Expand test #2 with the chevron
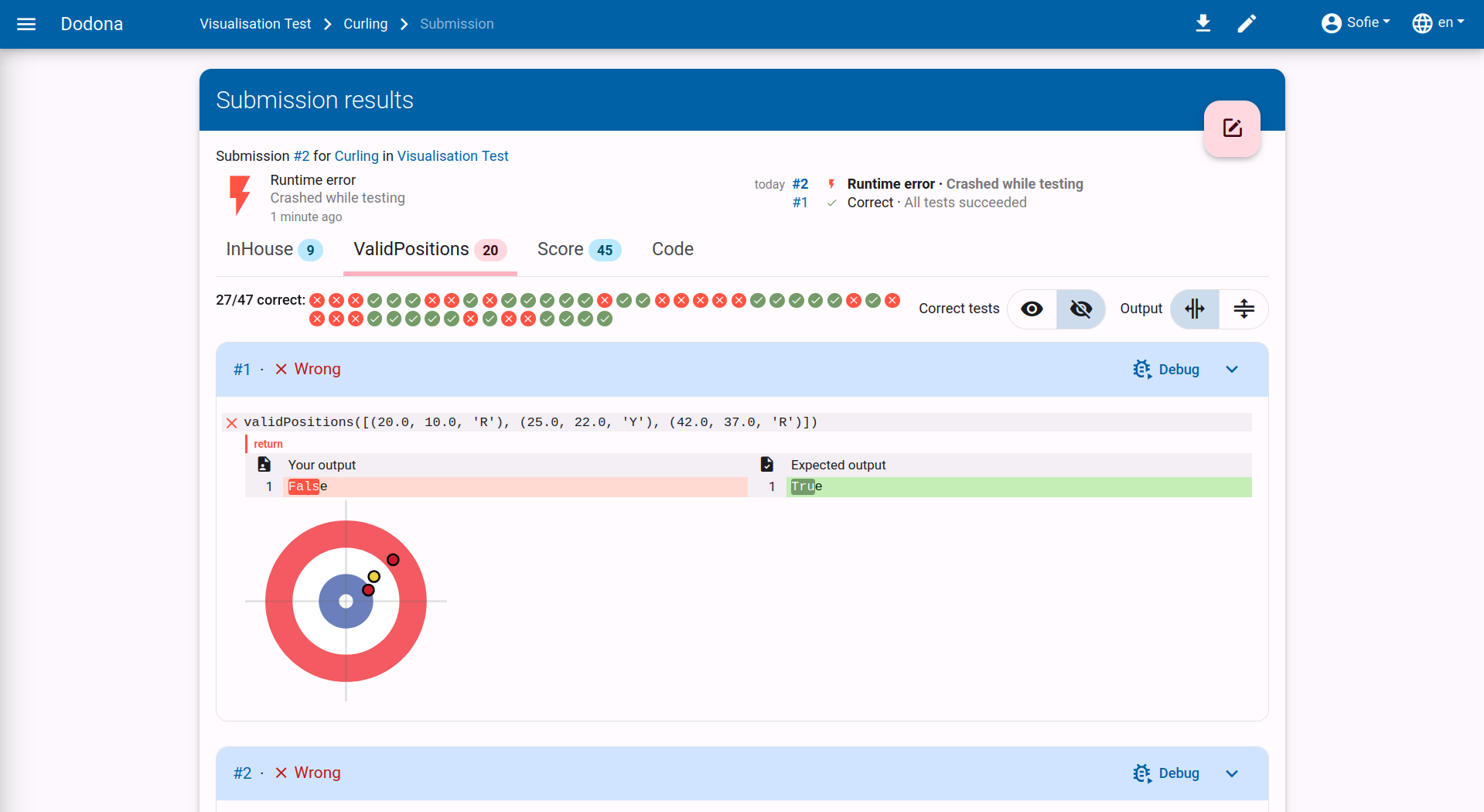 [1232, 773]
